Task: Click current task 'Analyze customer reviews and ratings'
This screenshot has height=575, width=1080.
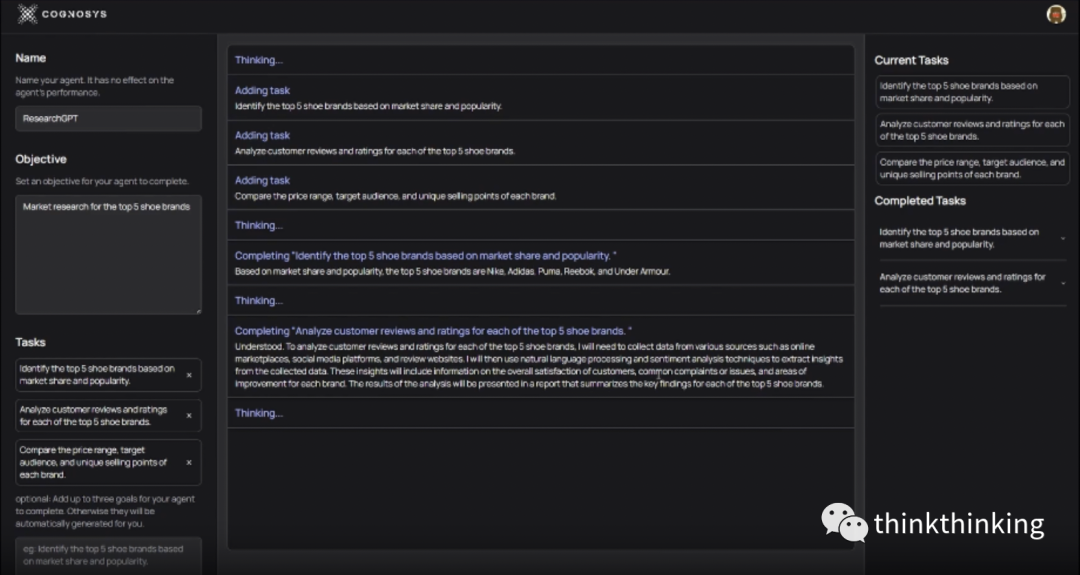Action: point(973,131)
